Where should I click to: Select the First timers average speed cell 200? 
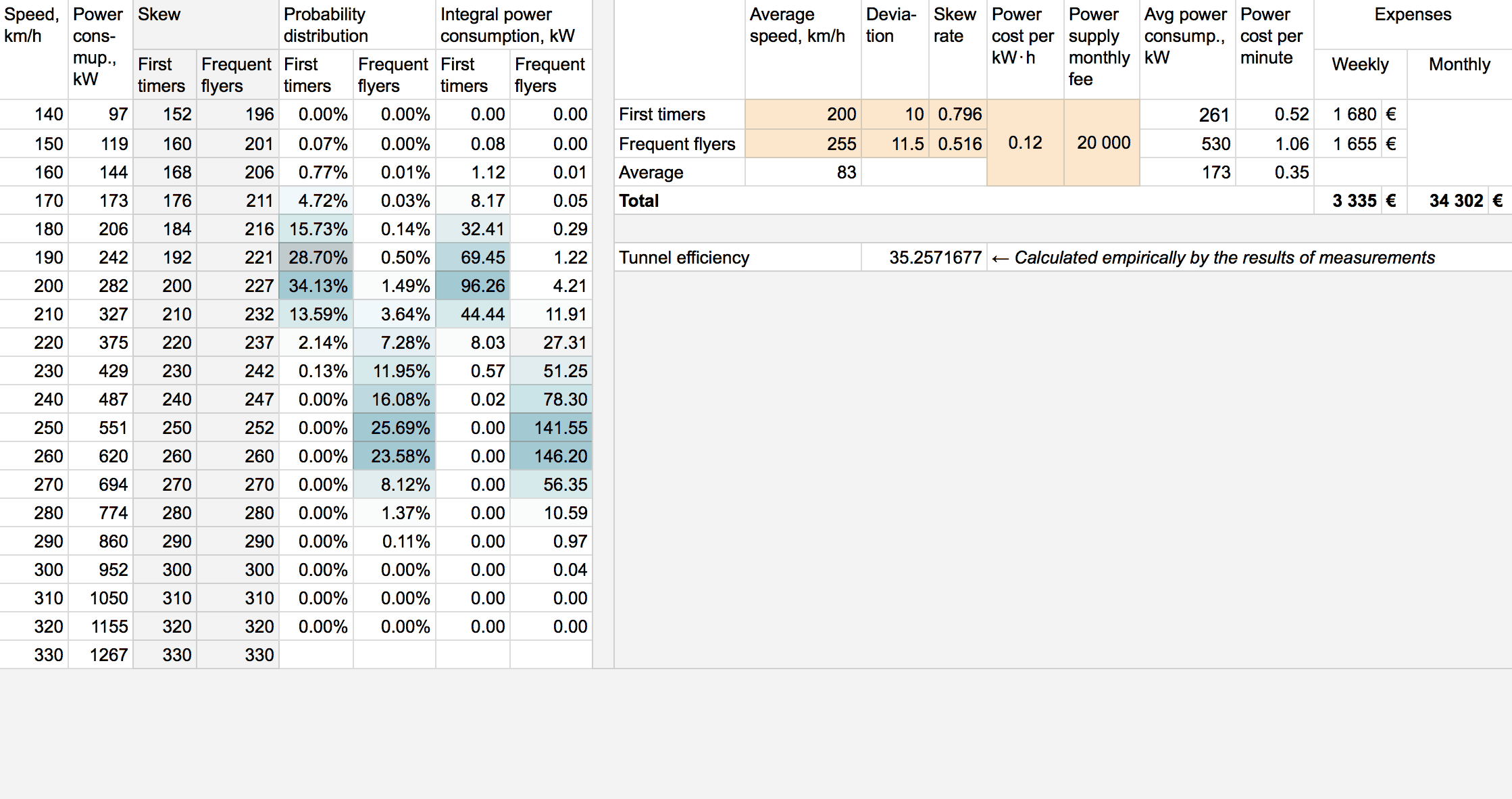point(803,114)
